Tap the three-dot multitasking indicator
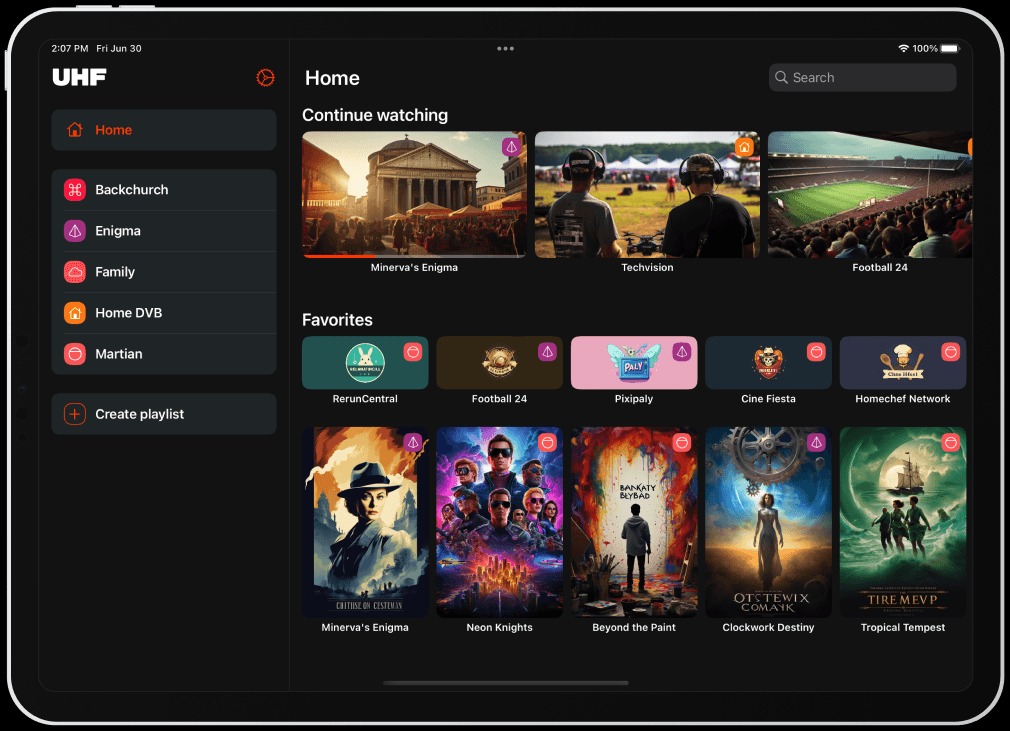This screenshot has width=1010, height=731. point(506,48)
